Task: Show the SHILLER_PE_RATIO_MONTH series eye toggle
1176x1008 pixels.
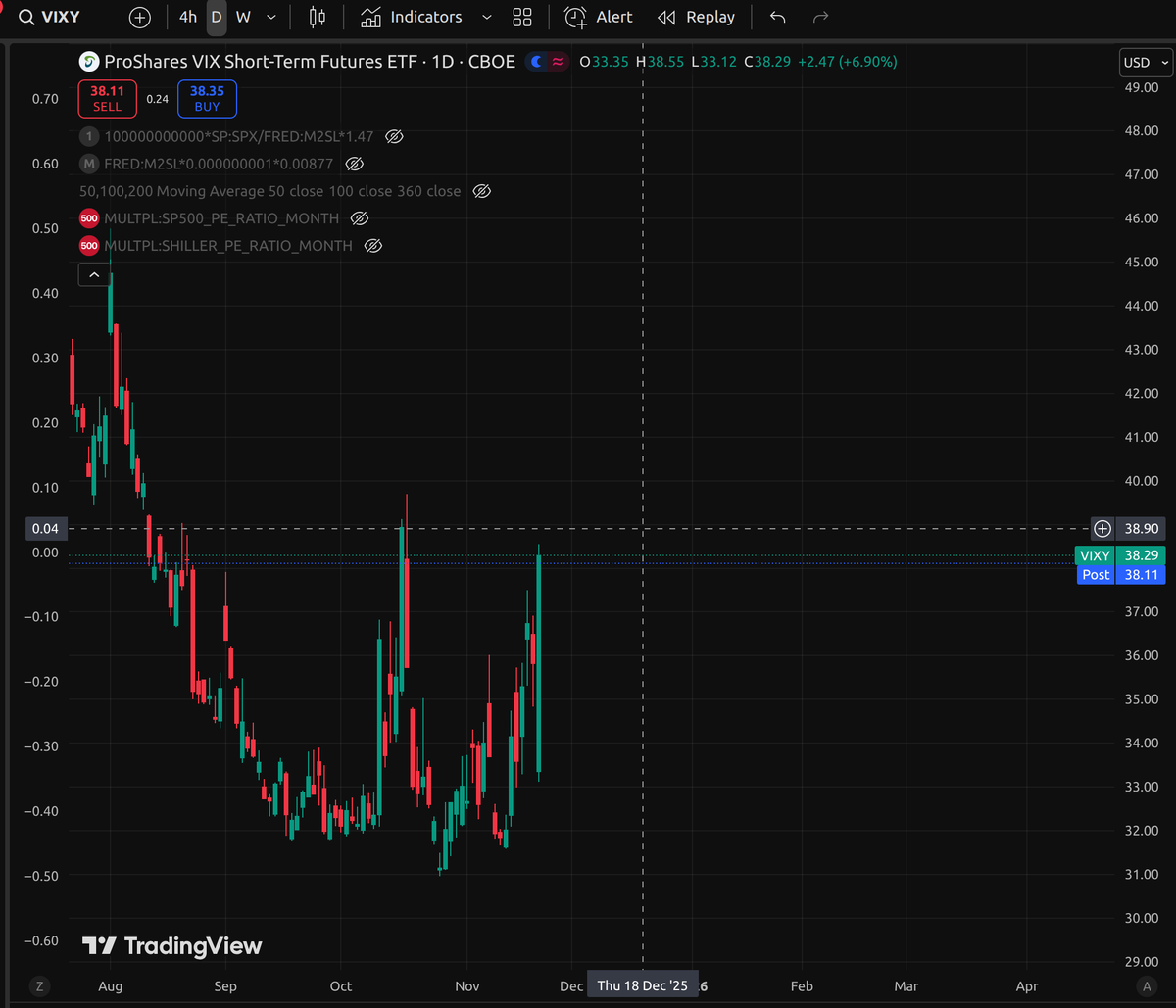Action: point(372,246)
